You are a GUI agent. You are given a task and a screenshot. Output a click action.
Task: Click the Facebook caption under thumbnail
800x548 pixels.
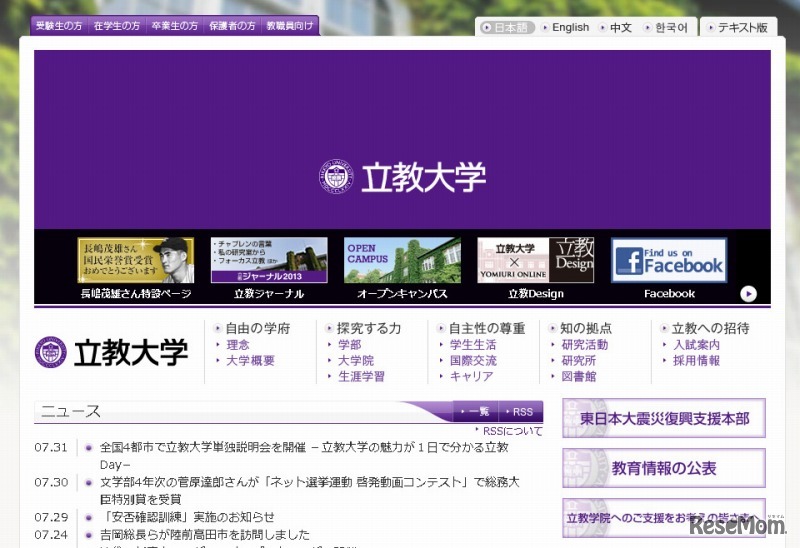669,294
